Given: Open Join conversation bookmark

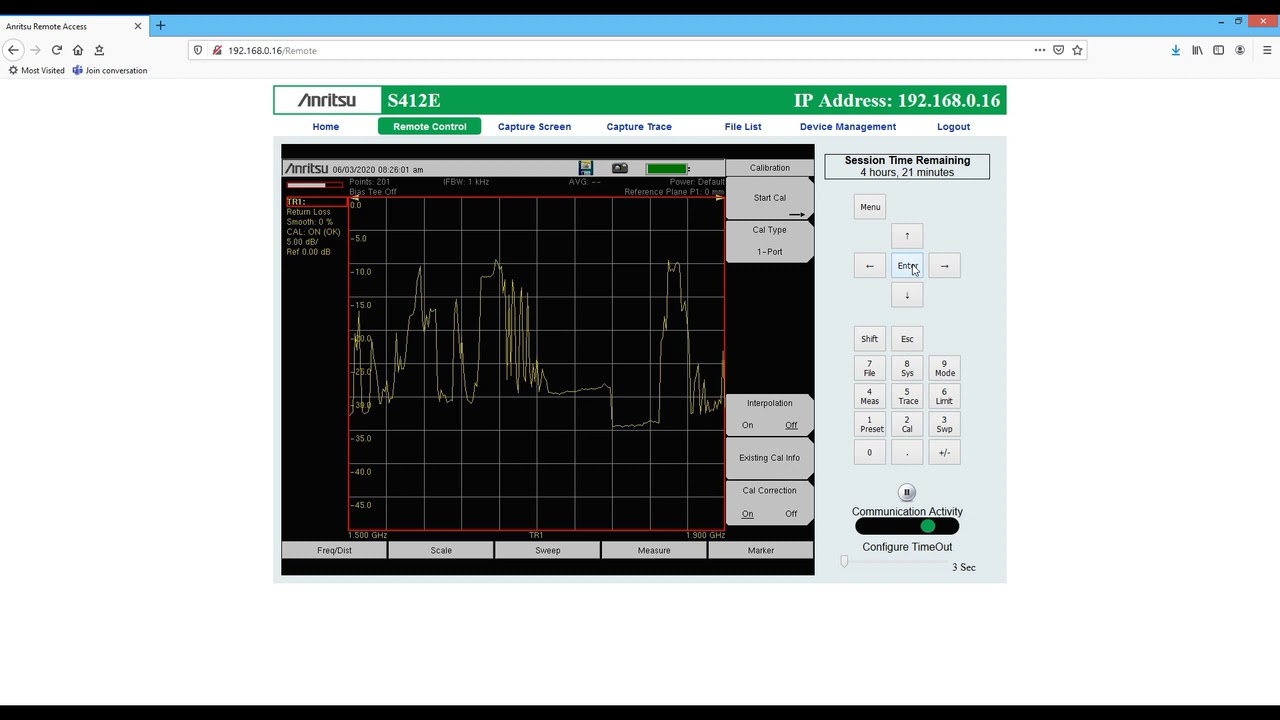Looking at the screenshot, I should click(110, 71).
